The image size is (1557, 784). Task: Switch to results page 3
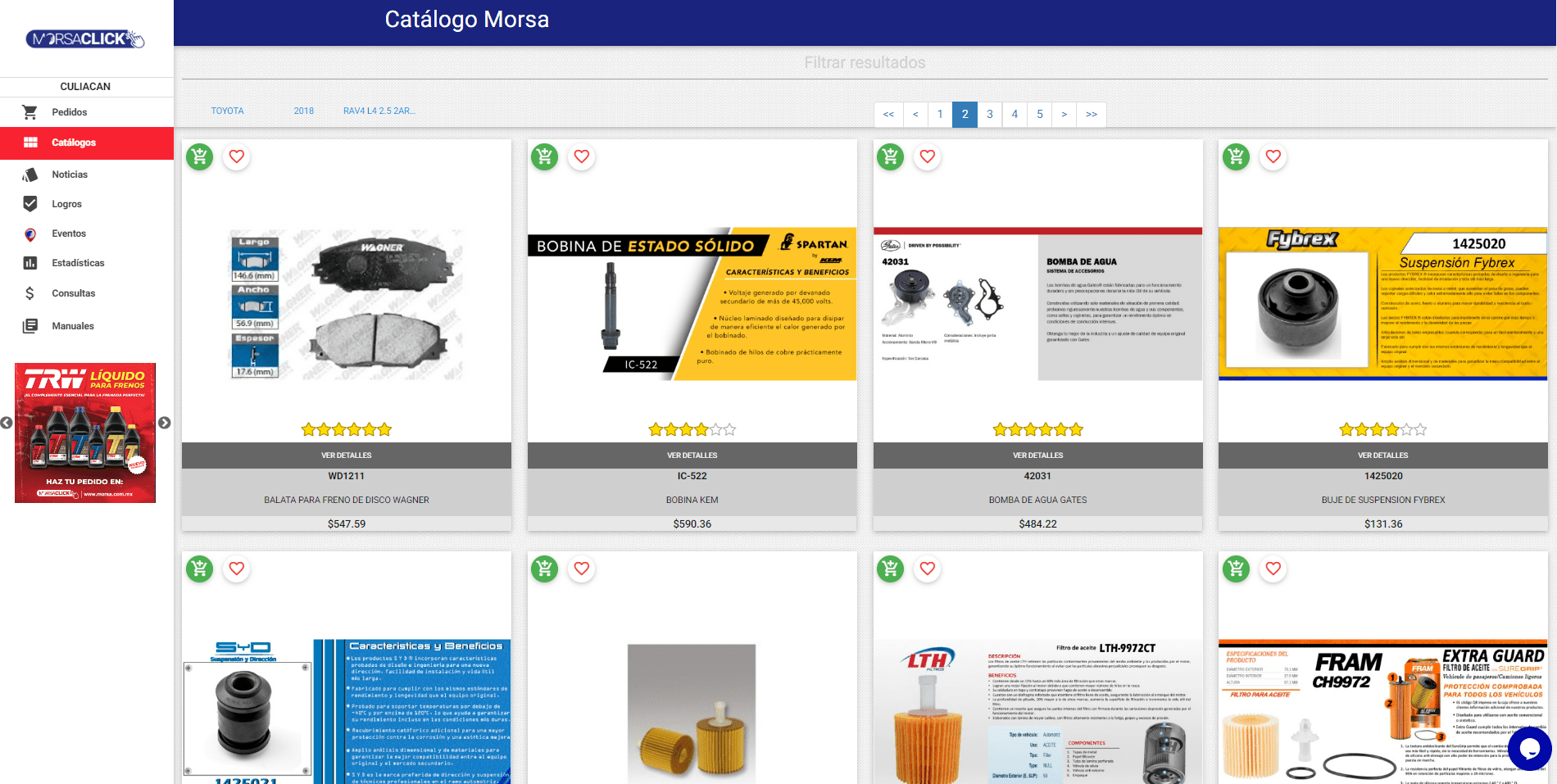[990, 115]
